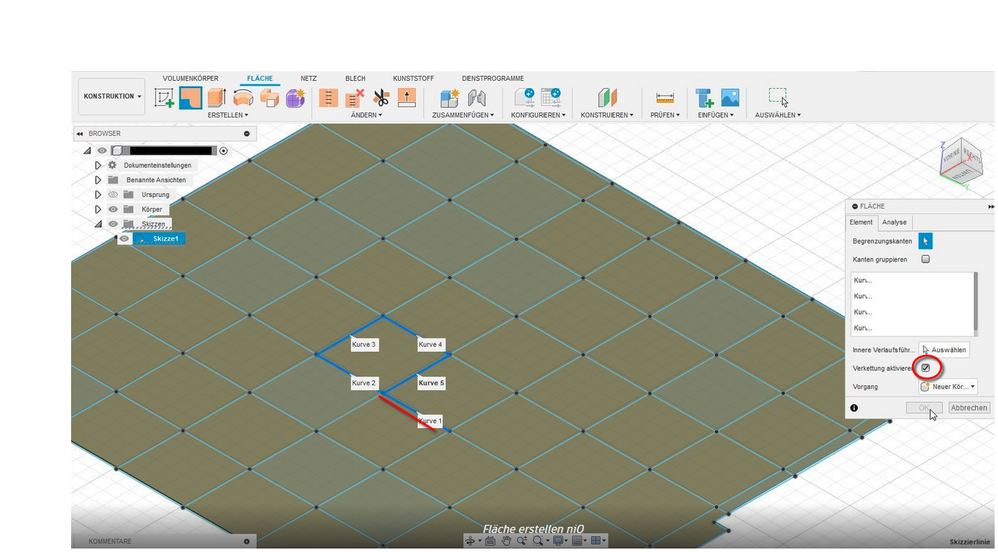This screenshot has width=998, height=552.
Task: Switch to the VOLUMENKÖRPER tab
Action: (x=190, y=78)
